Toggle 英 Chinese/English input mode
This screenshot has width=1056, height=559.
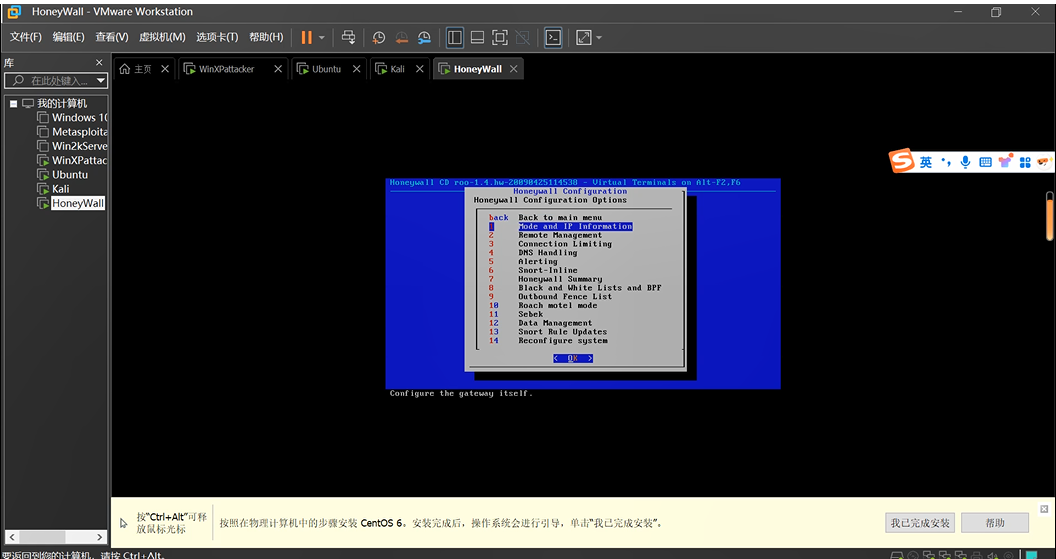point(927,162)
